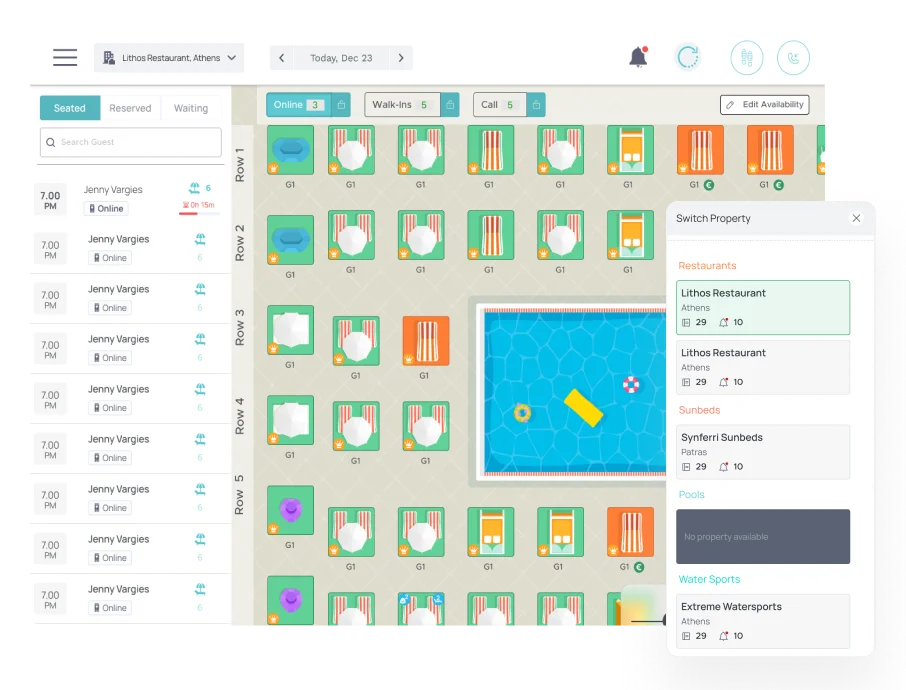Click umbrella icon on first guest row

(194, 188)
